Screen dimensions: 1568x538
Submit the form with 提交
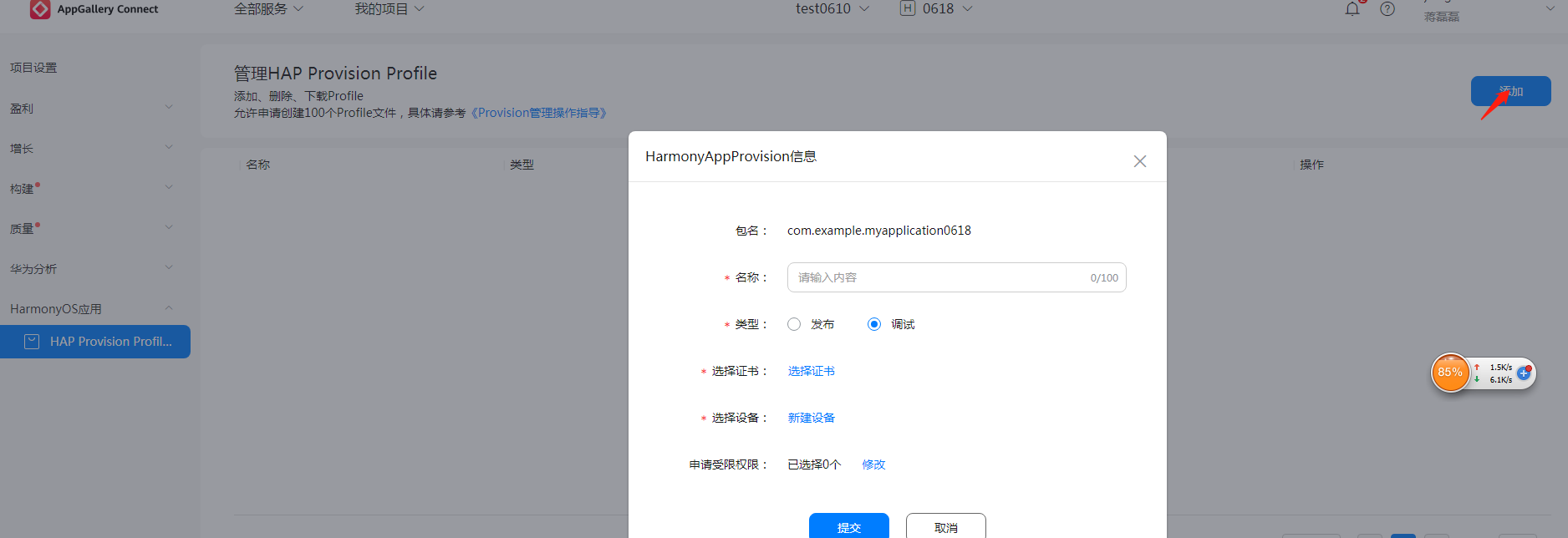[848, 527]
